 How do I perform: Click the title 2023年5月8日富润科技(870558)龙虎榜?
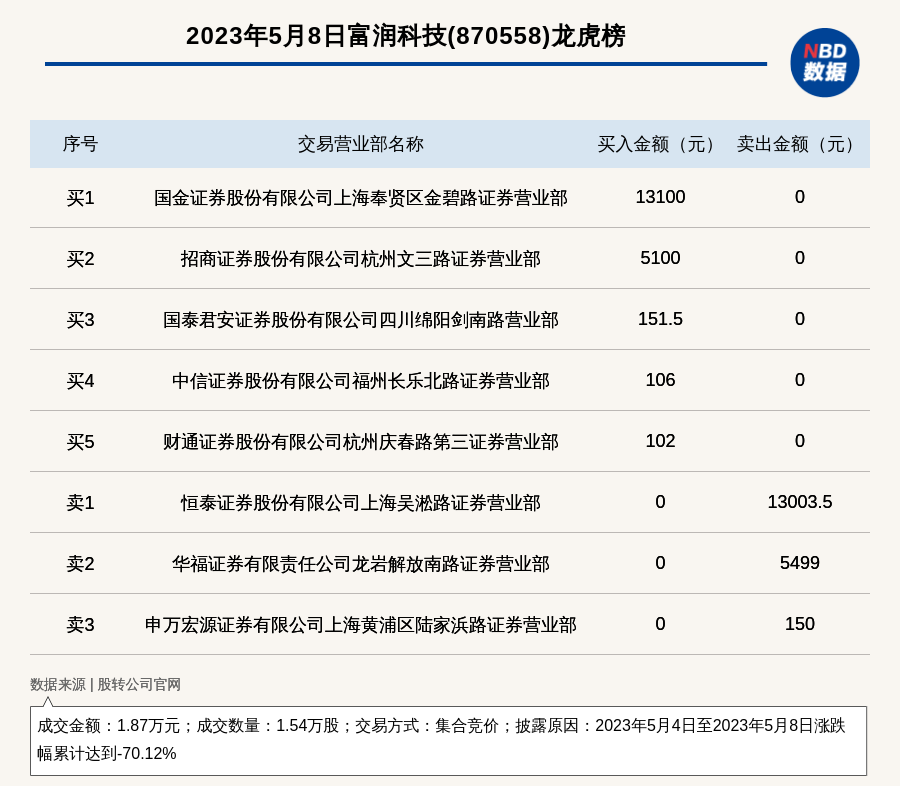coord(406,36)
